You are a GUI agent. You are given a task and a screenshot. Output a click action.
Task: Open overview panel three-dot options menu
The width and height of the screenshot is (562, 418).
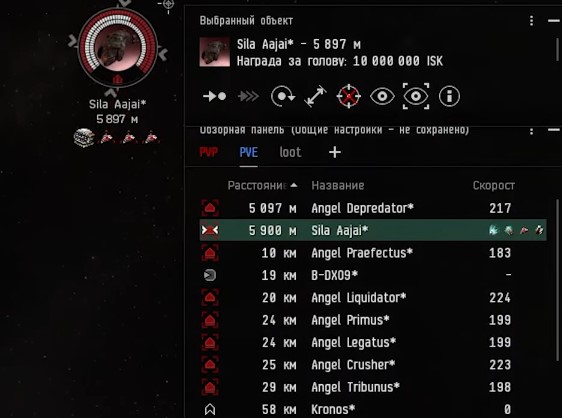pyautogui.click(x=532, y=131)
